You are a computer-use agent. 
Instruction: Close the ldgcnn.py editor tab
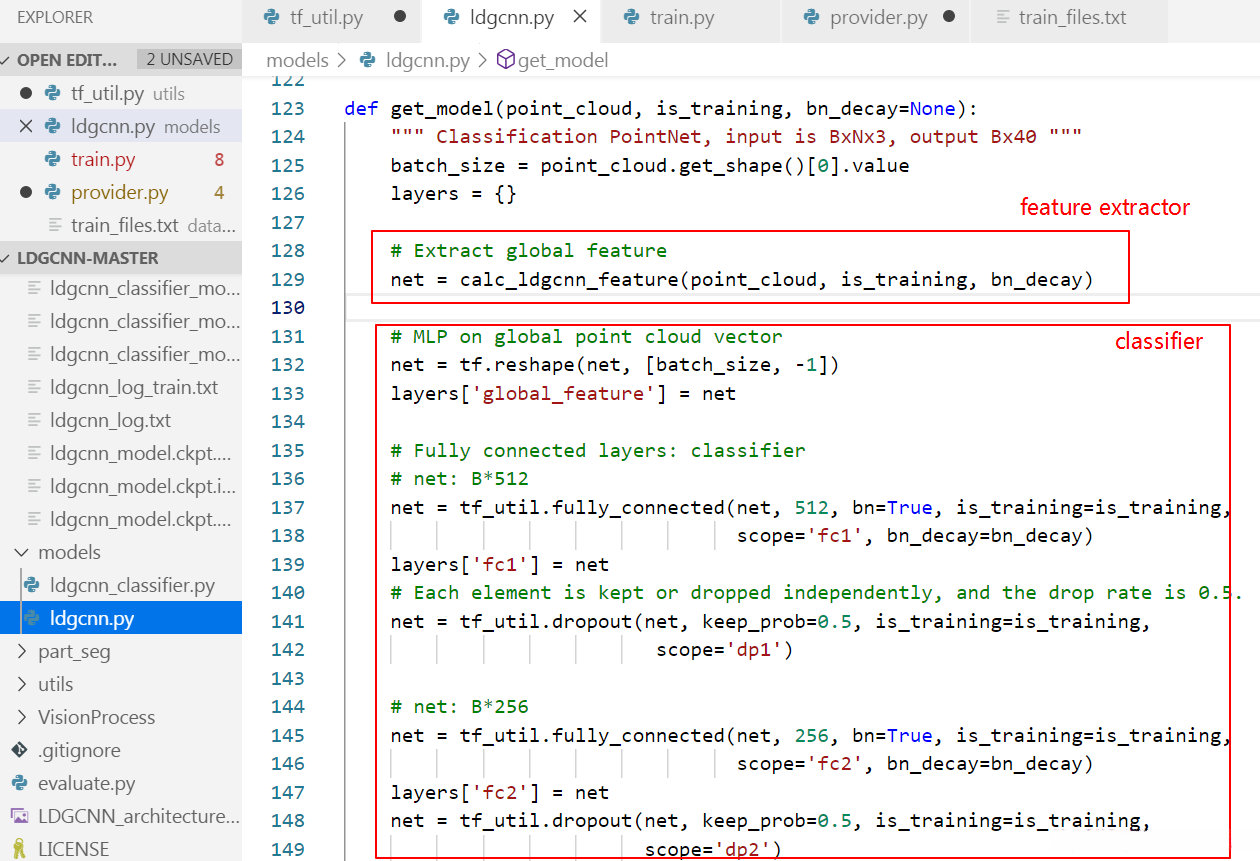[580, 17]
